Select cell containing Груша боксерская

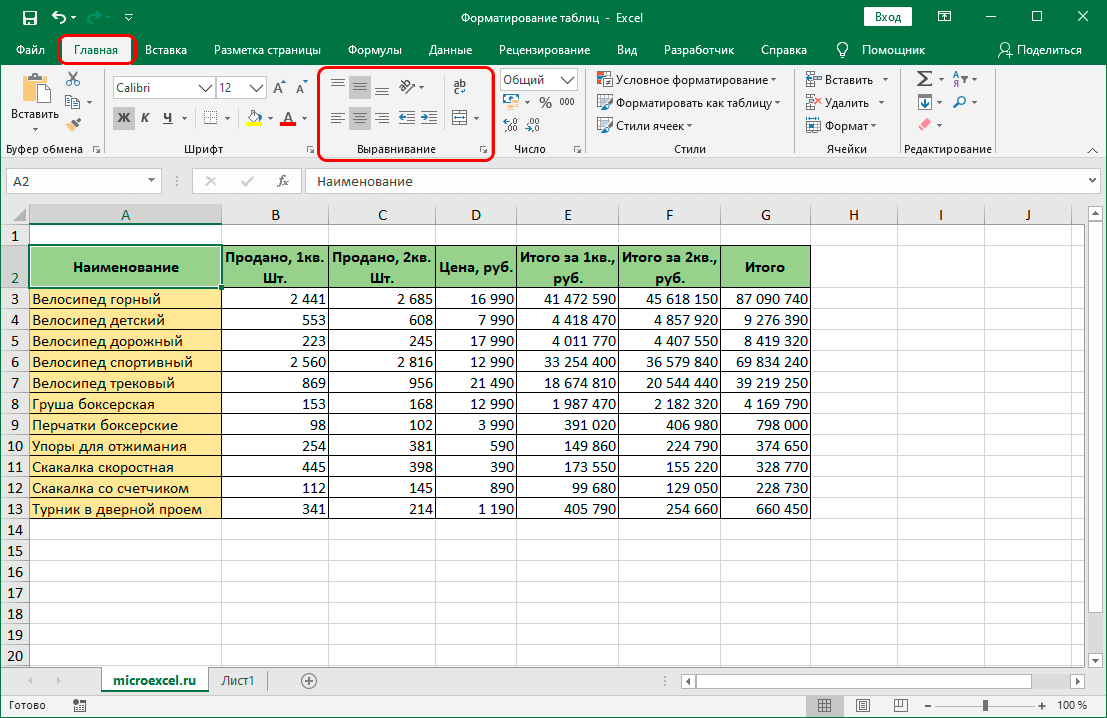coord(125,404)
